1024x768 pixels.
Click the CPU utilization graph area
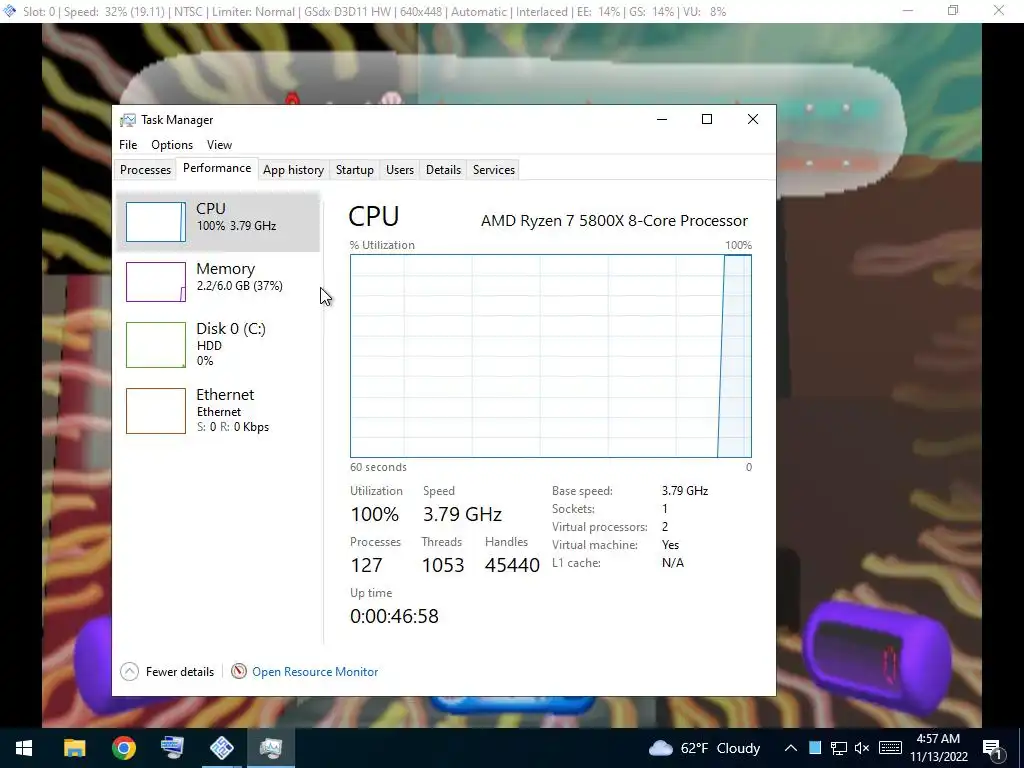pyautogui.click(x=551, y=356)
